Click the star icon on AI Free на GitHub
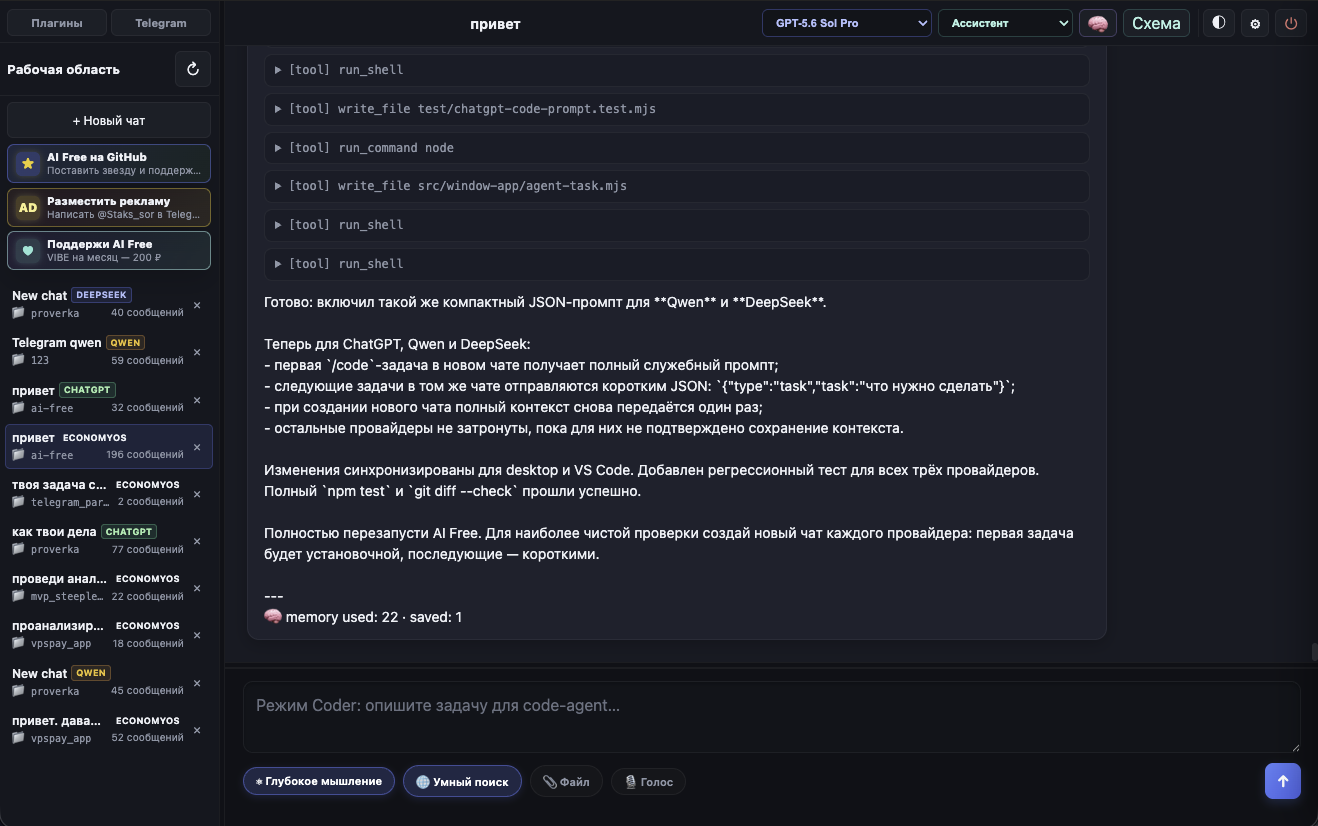This screenshot has height=826, width=1318. 28,163
